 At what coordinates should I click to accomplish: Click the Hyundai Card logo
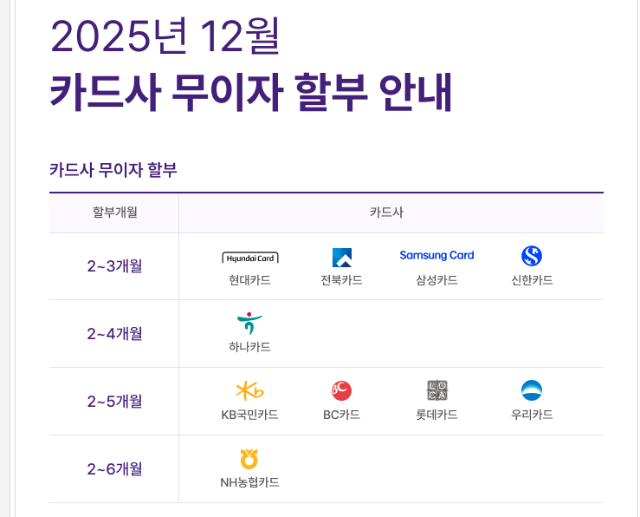250,258
